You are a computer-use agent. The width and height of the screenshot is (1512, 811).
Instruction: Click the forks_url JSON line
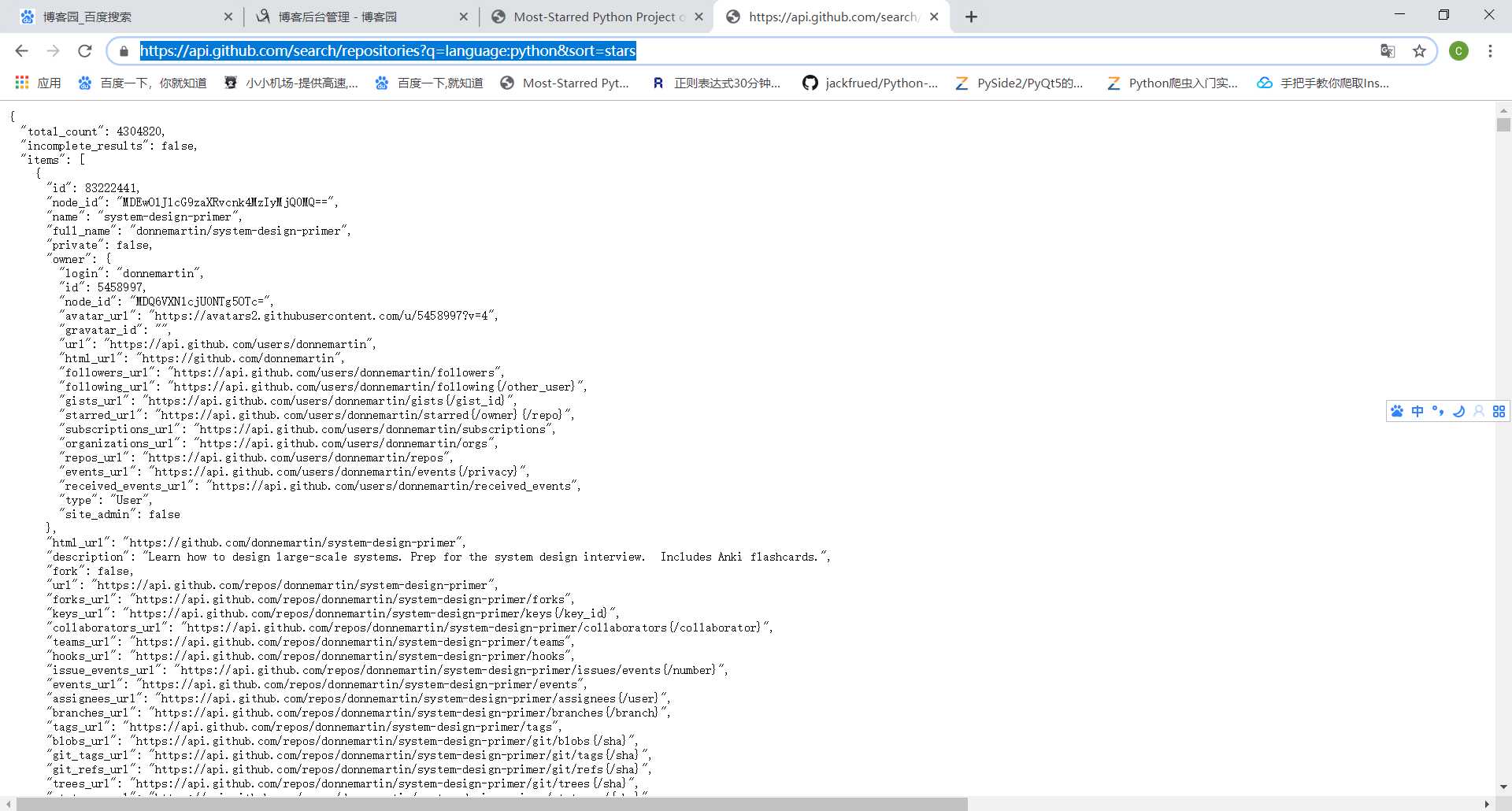[x=310, y=599]
